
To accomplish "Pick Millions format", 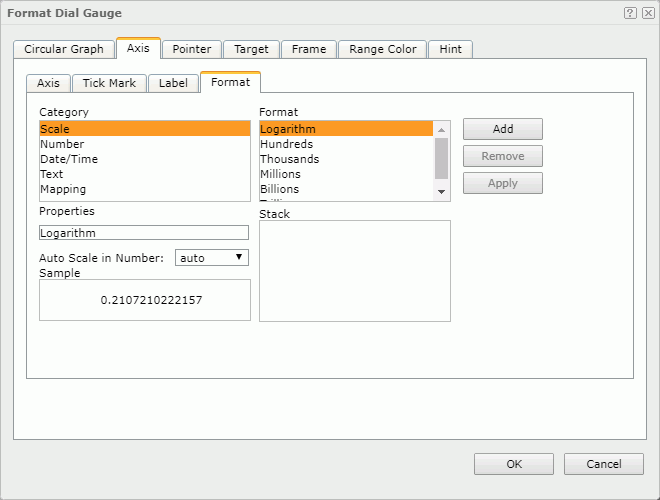I will (x=346, y=174).
